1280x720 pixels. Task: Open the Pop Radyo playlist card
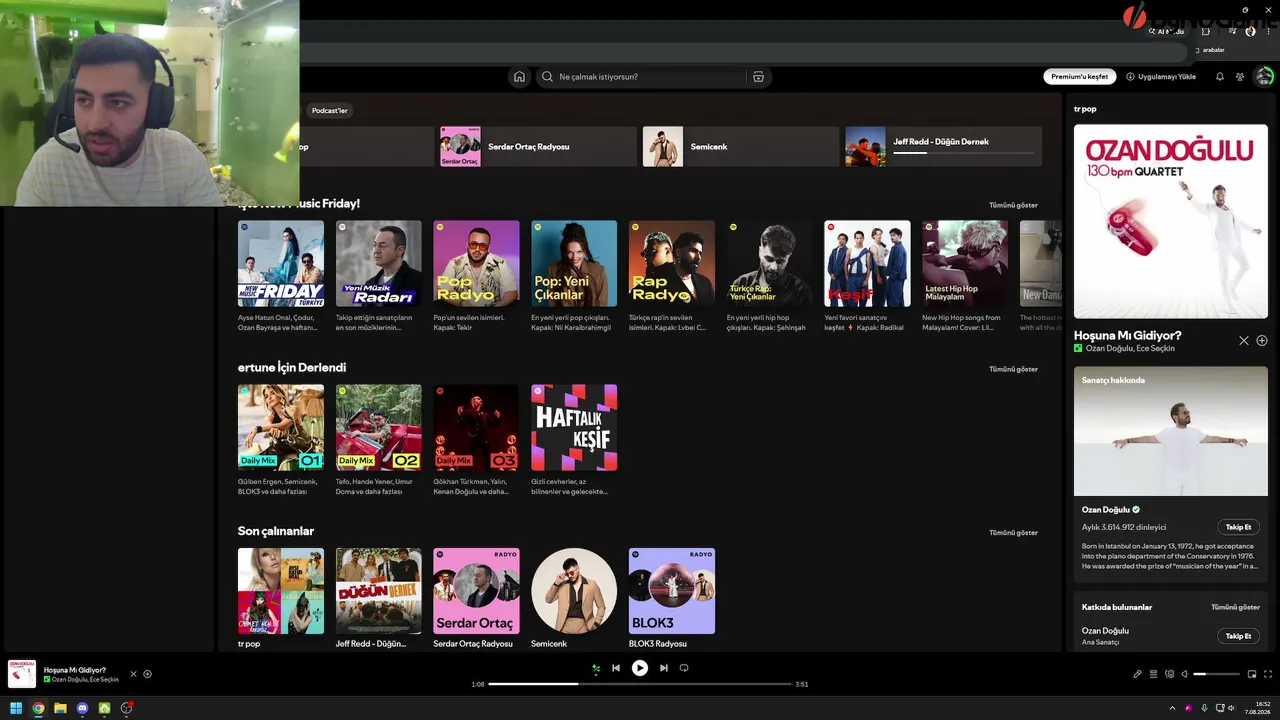476,277
